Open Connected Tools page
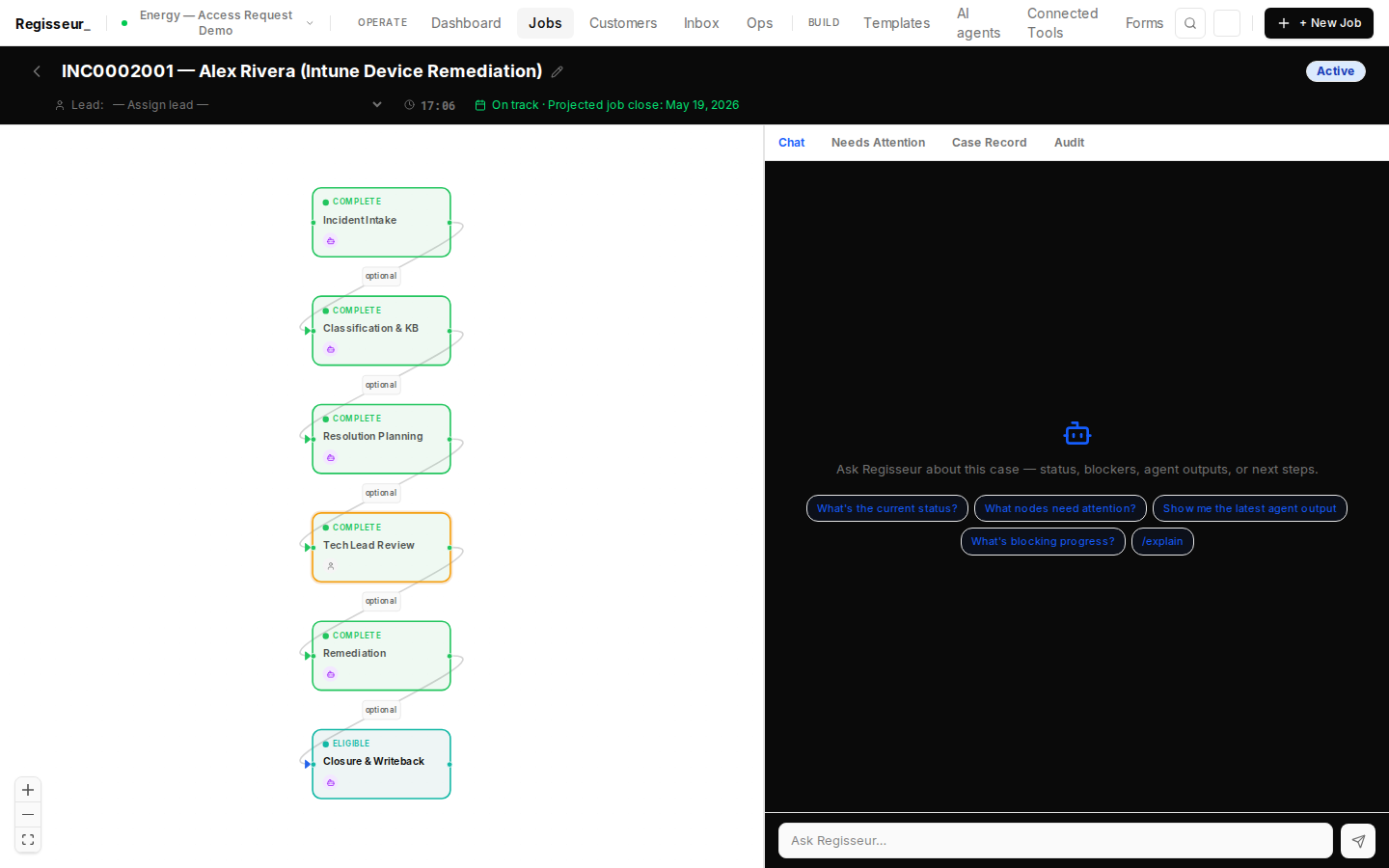The image size is (1389, 868). tap(1062, 23)
